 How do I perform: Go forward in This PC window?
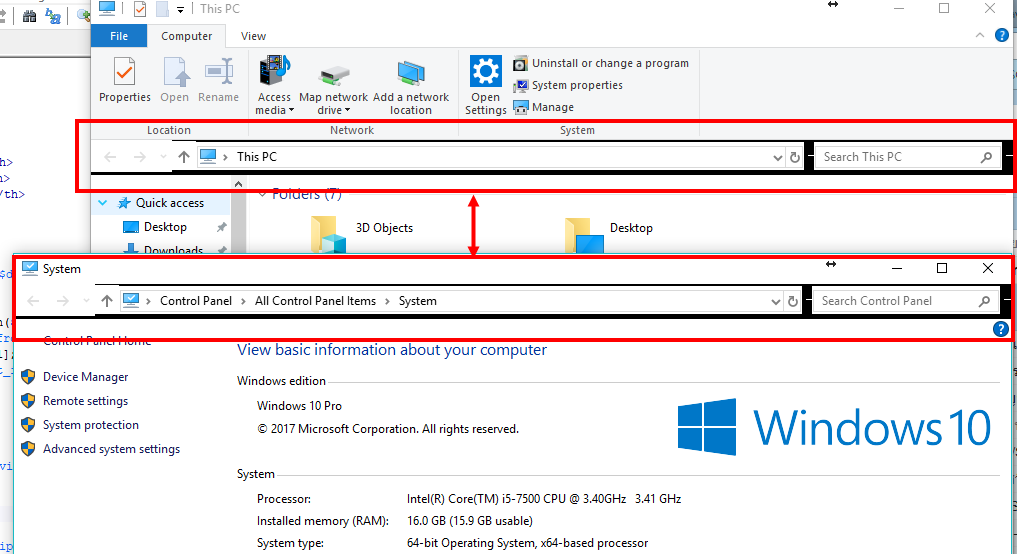point(139,157)
